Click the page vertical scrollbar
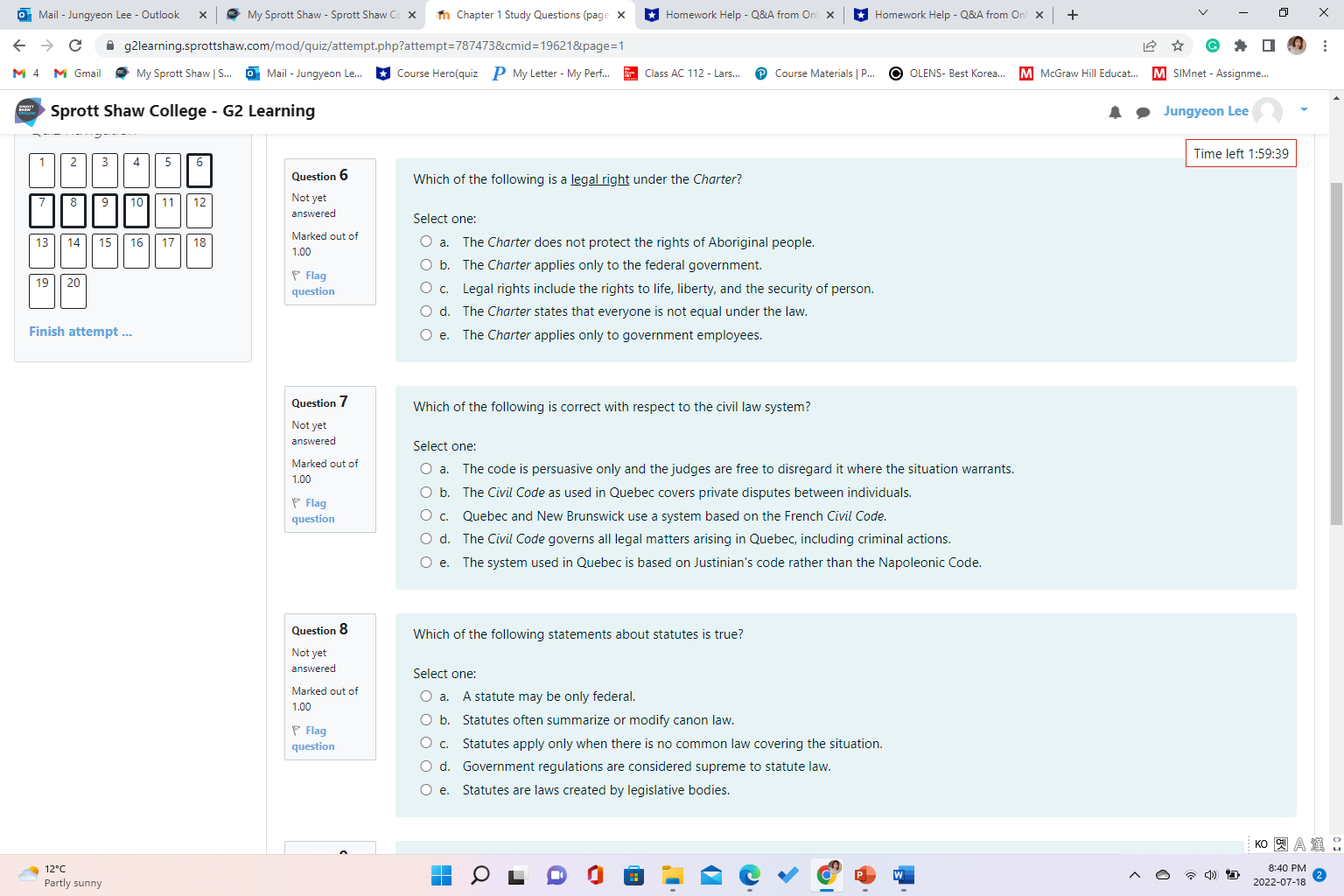 click(x=1336, y=353)
